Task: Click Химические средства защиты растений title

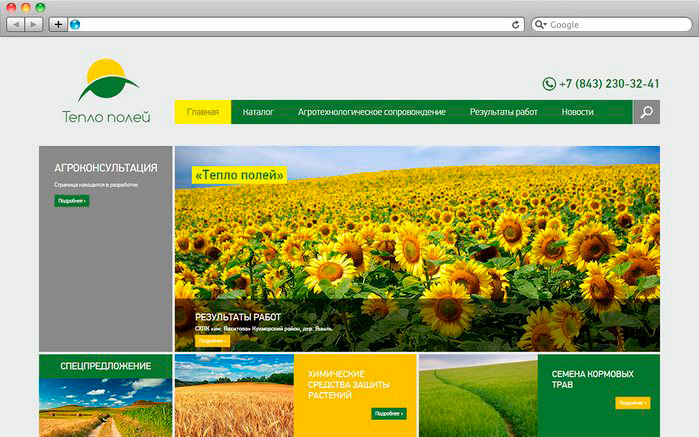Action: click(x=349, y=384)
